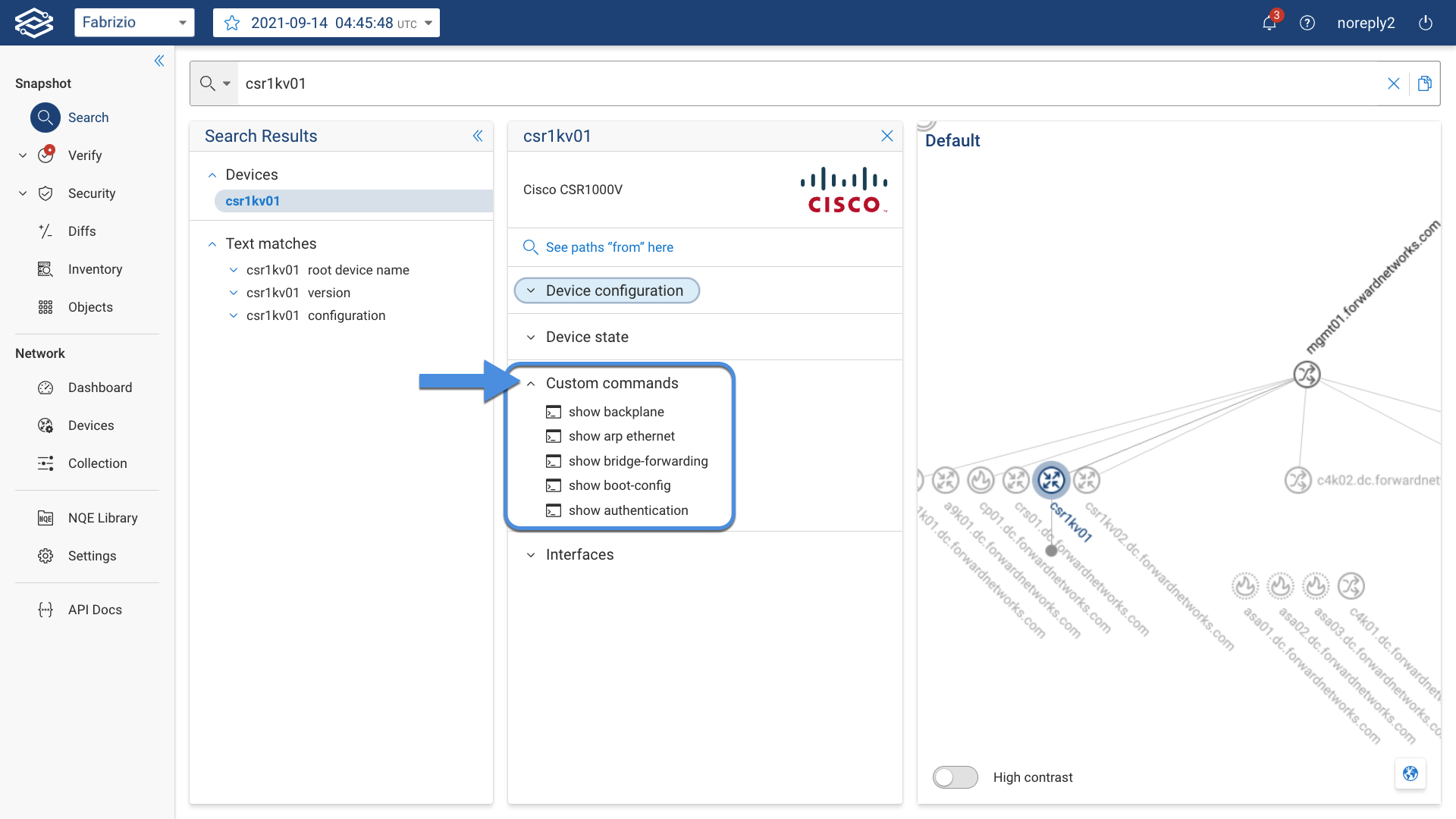This screenshot has width=1456, height=819.
Task: Click the globe icon on topology map
Action: click(1410, 773)
